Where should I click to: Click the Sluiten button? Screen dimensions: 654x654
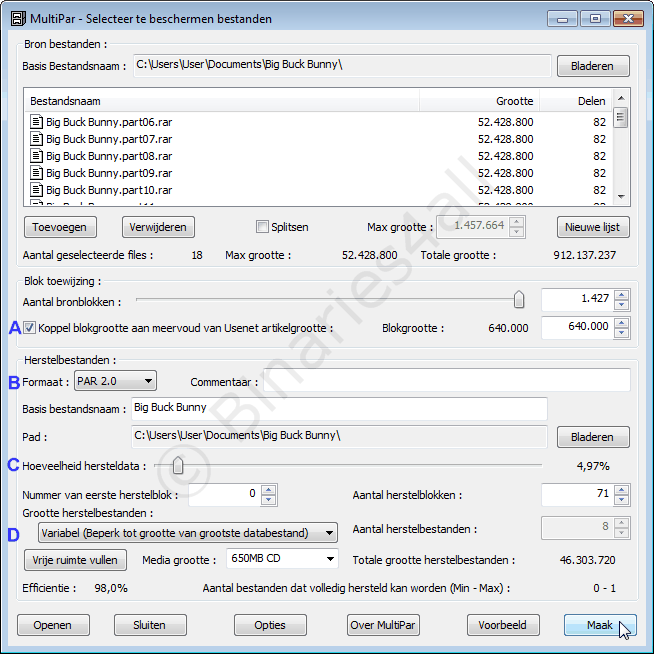(x=150, y=625)
